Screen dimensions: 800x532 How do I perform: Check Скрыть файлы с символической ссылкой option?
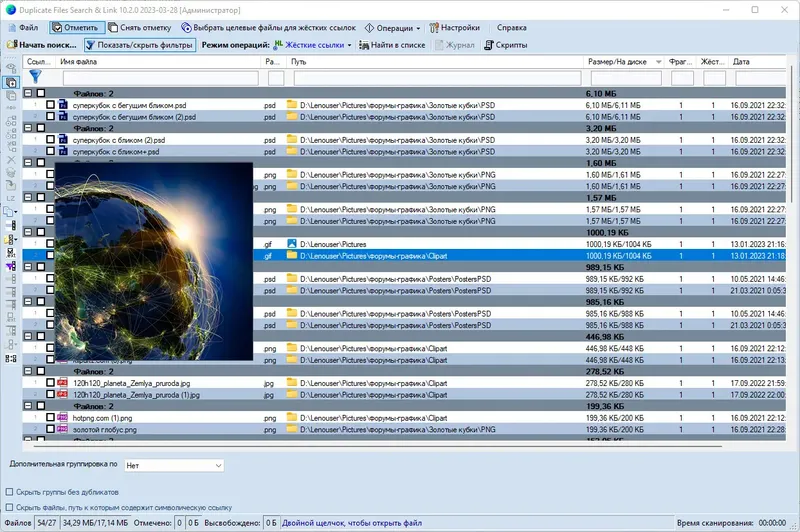point(10,507)
